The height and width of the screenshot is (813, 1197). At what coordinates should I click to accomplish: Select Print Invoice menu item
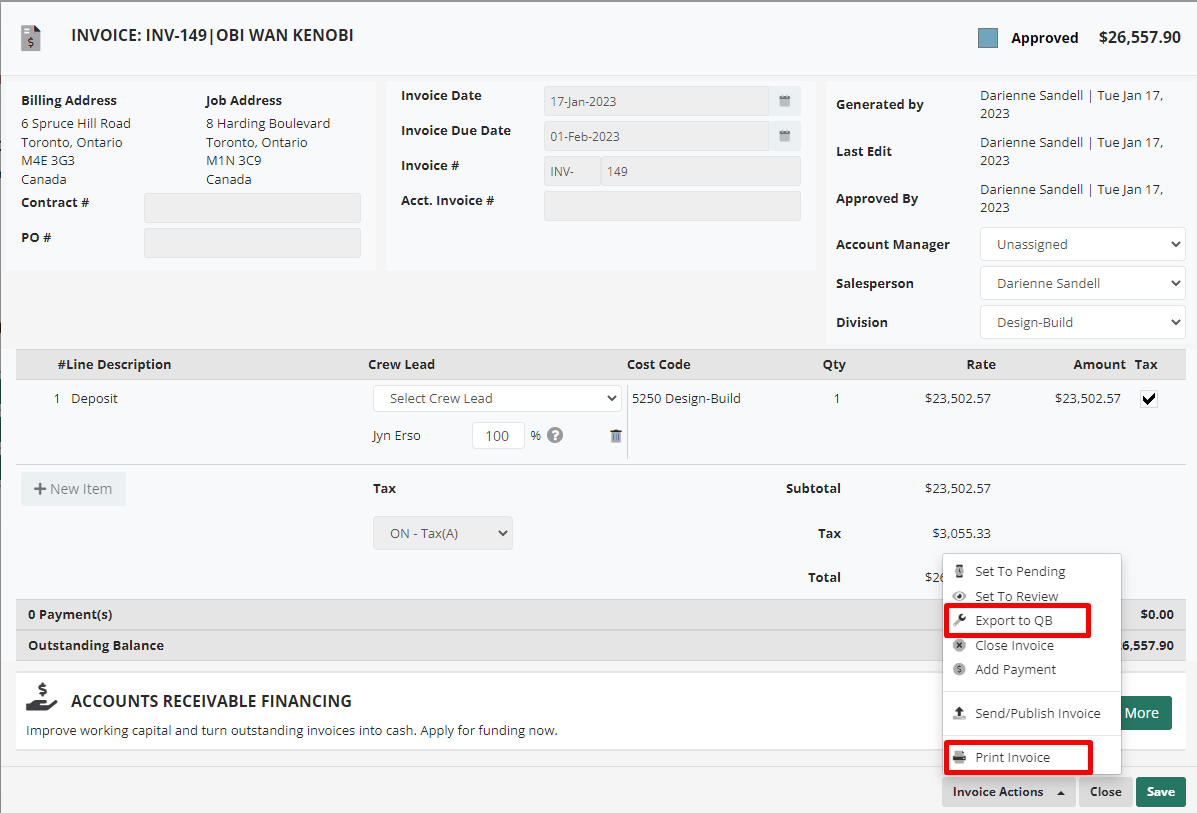tap(1011, 757)
